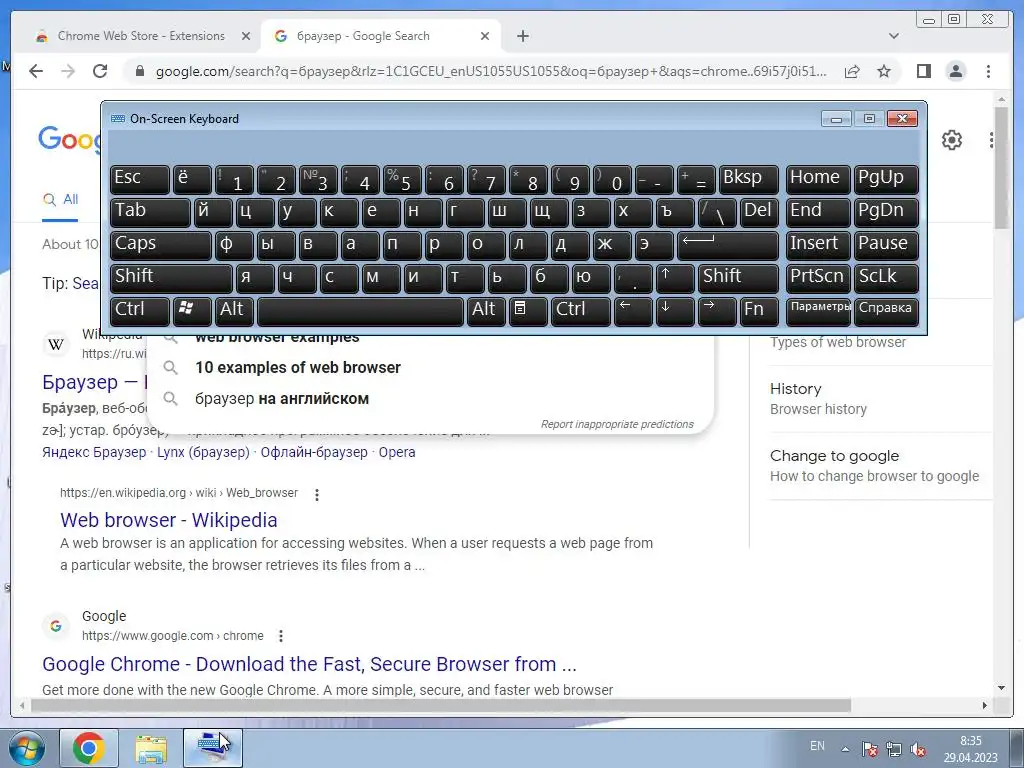Open the Яндекс Браузер sublink

coord(94,452)
